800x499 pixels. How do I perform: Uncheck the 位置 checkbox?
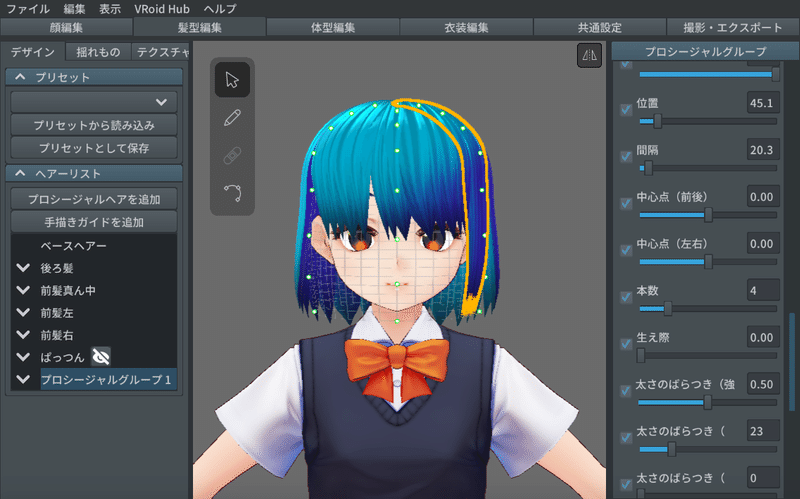pos(626,109)
